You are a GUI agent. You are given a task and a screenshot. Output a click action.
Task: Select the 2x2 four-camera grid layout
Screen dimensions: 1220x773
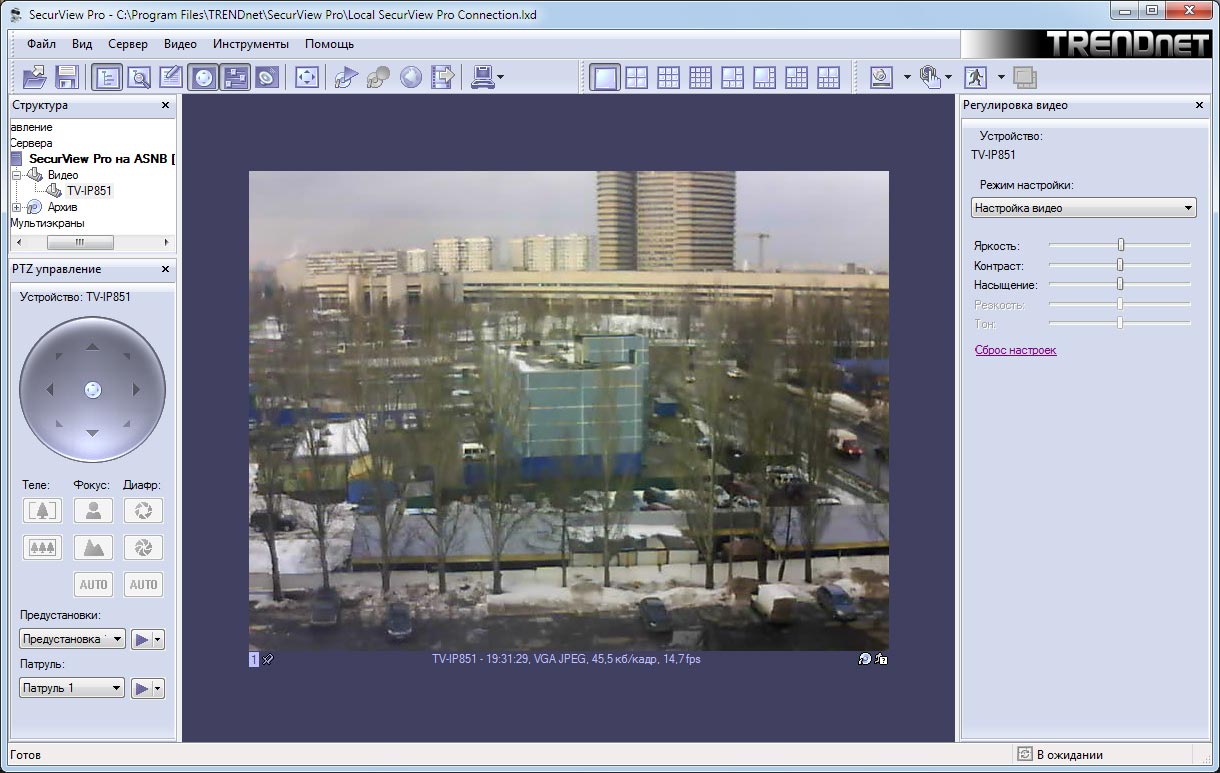637,77
